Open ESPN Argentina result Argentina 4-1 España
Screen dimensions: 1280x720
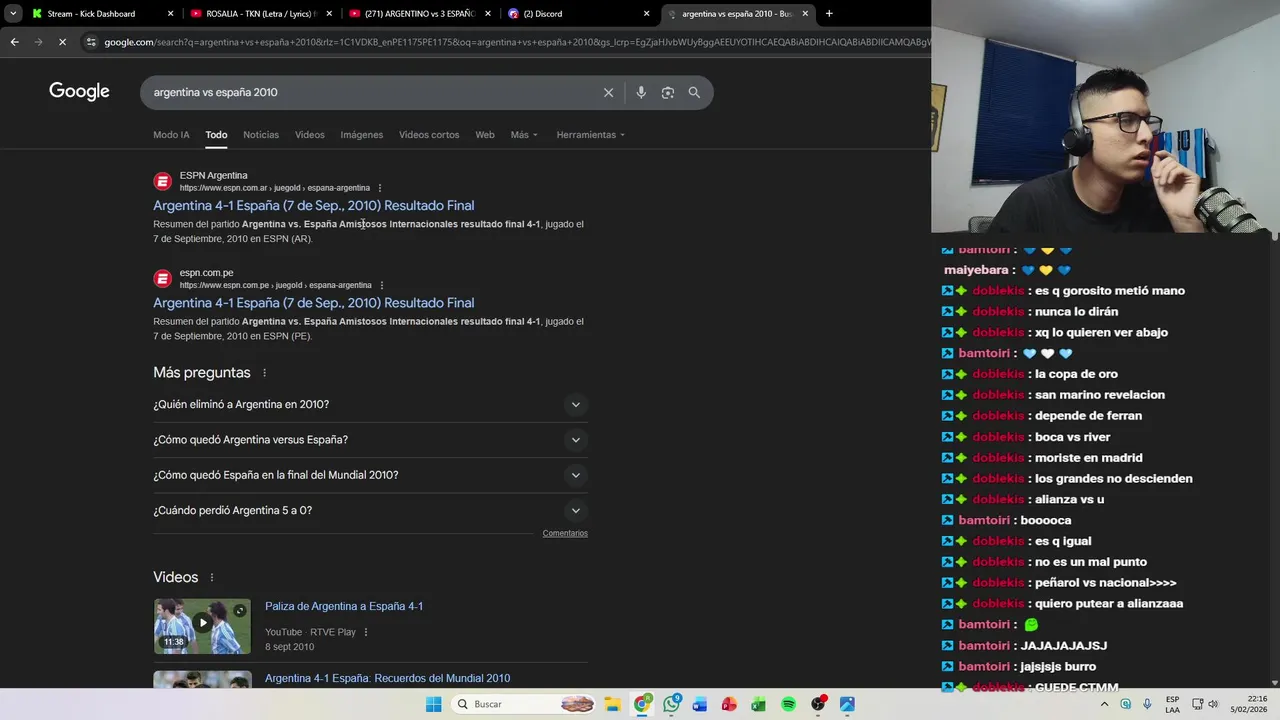(314, 206)
